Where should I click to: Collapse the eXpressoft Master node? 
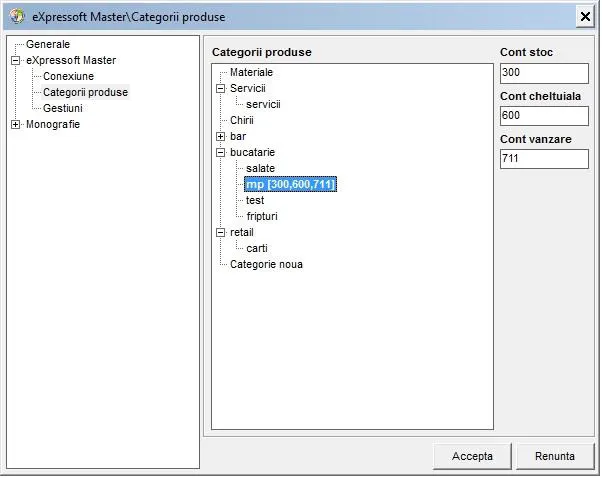click(16, 61)
